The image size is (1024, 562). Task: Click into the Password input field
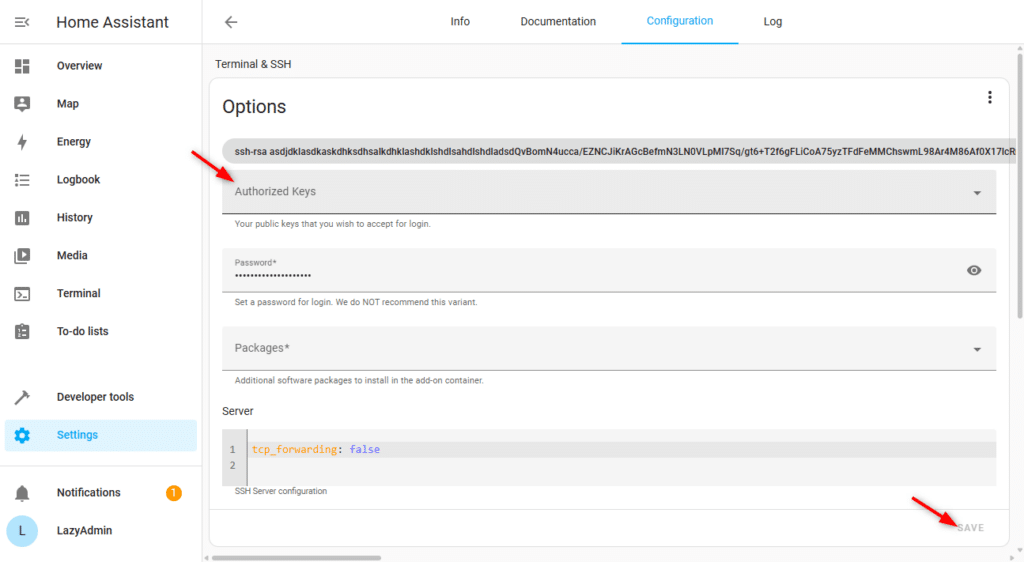click(x=590, y=274)
